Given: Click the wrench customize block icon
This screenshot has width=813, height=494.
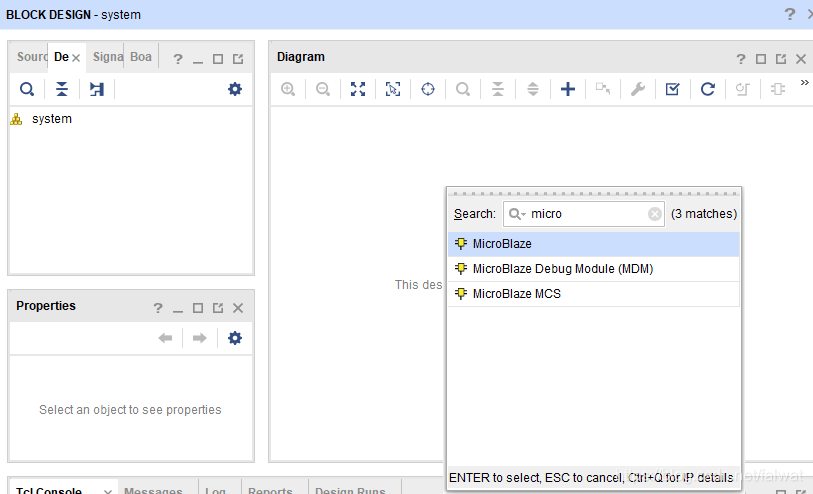Looking at the screenshot, I should 638,89.
